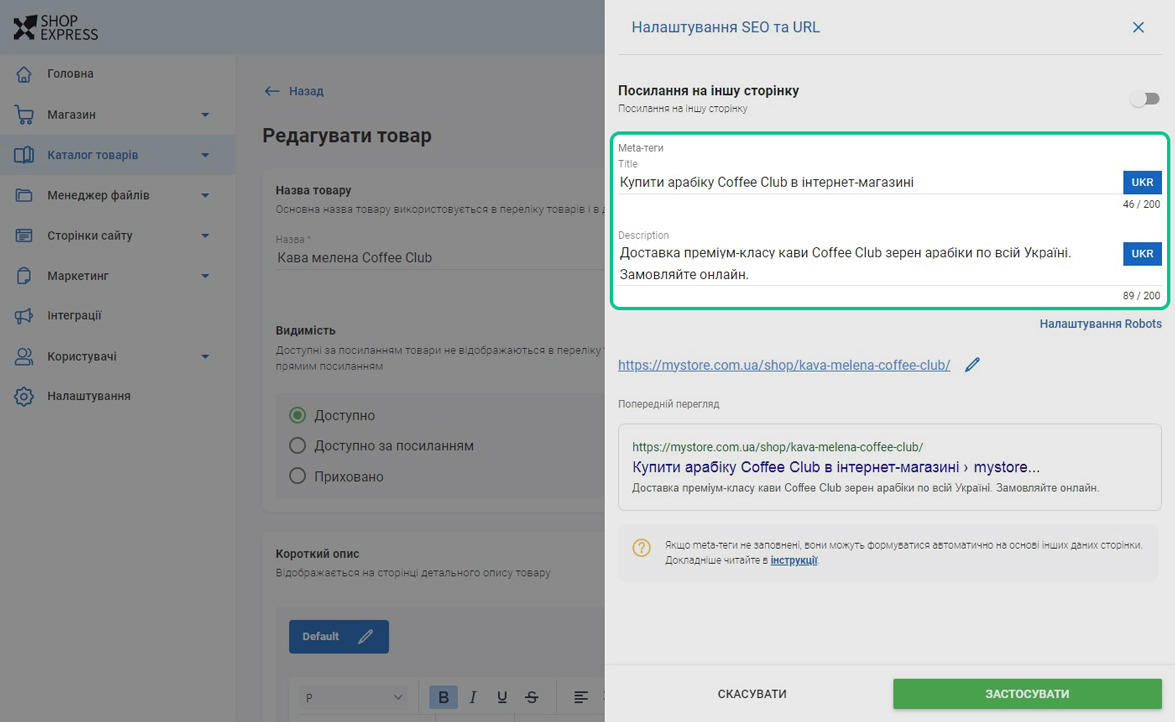The width and height of the screenshot is (1175, 722).
Task: Click the Shop Express logo
Action: (x=56, y=27)
